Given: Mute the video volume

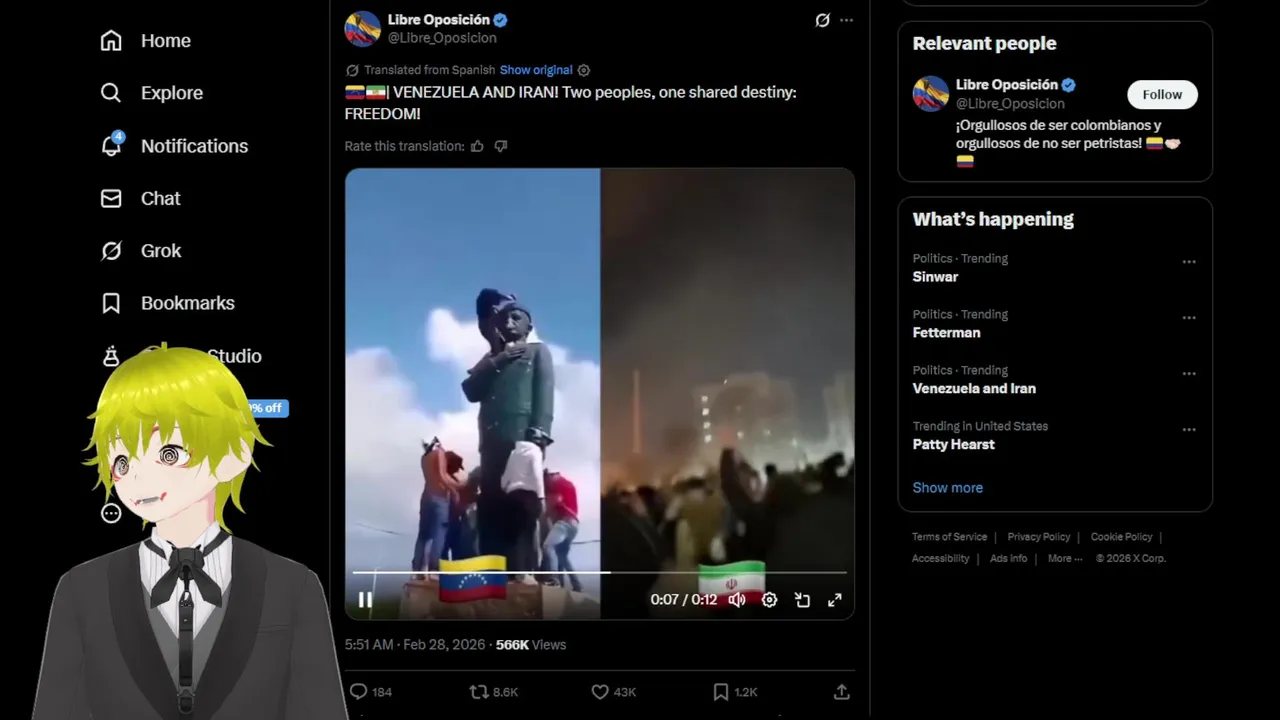Looking at the screenshot, I should point(737,600).
